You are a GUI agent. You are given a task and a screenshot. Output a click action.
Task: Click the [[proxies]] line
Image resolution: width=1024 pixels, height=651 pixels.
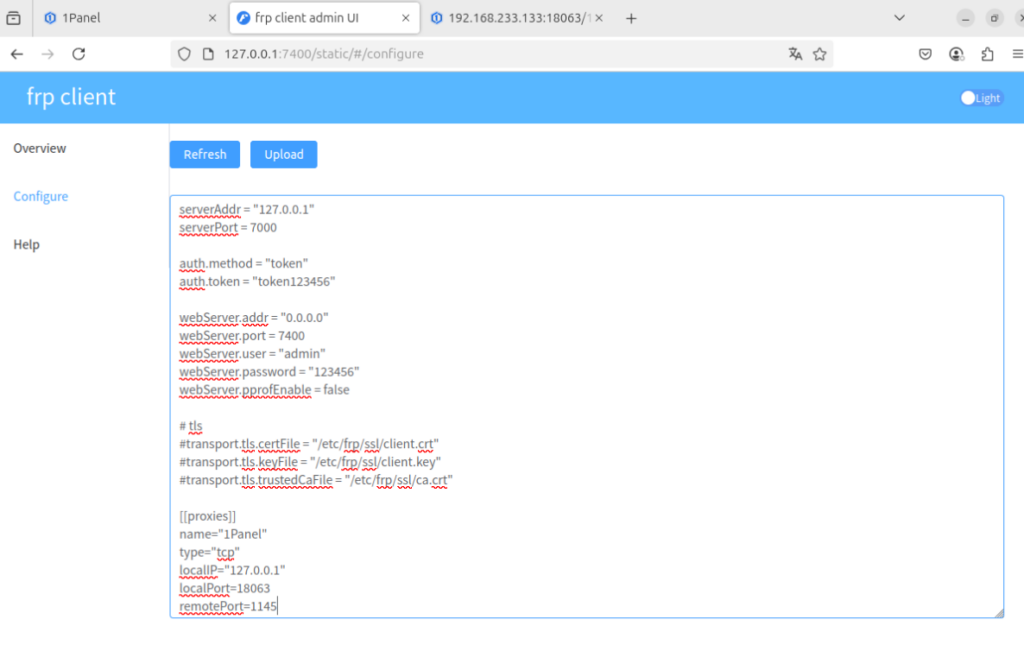[208, 516]
